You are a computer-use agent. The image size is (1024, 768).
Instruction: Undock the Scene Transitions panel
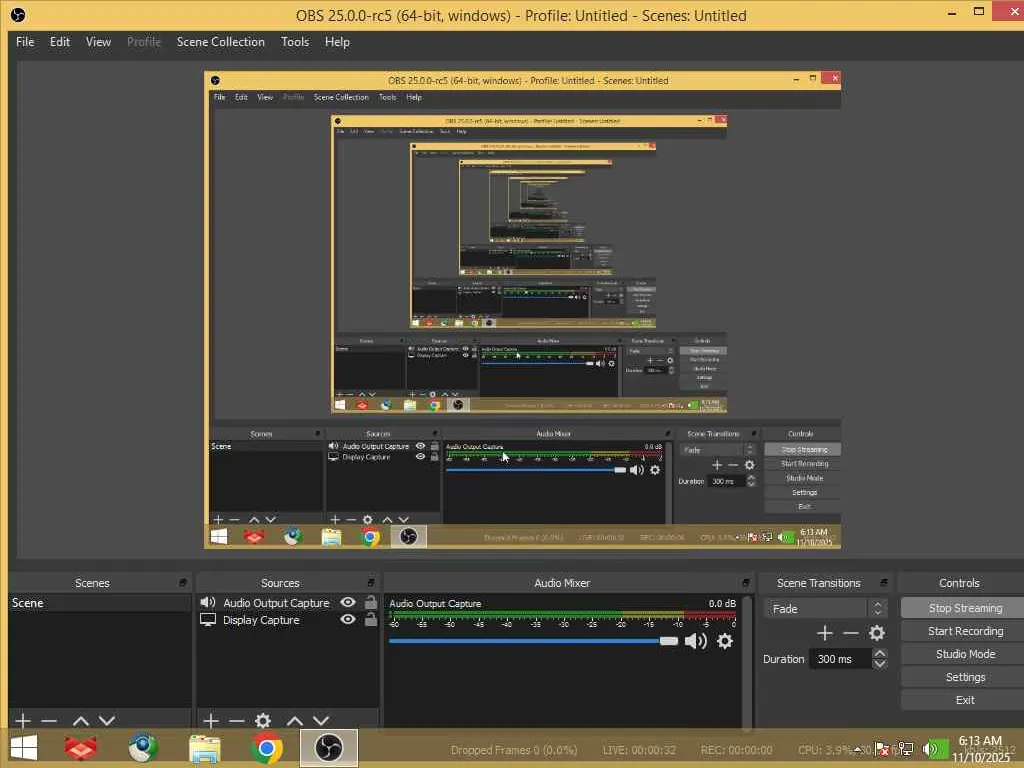point(884,583)
